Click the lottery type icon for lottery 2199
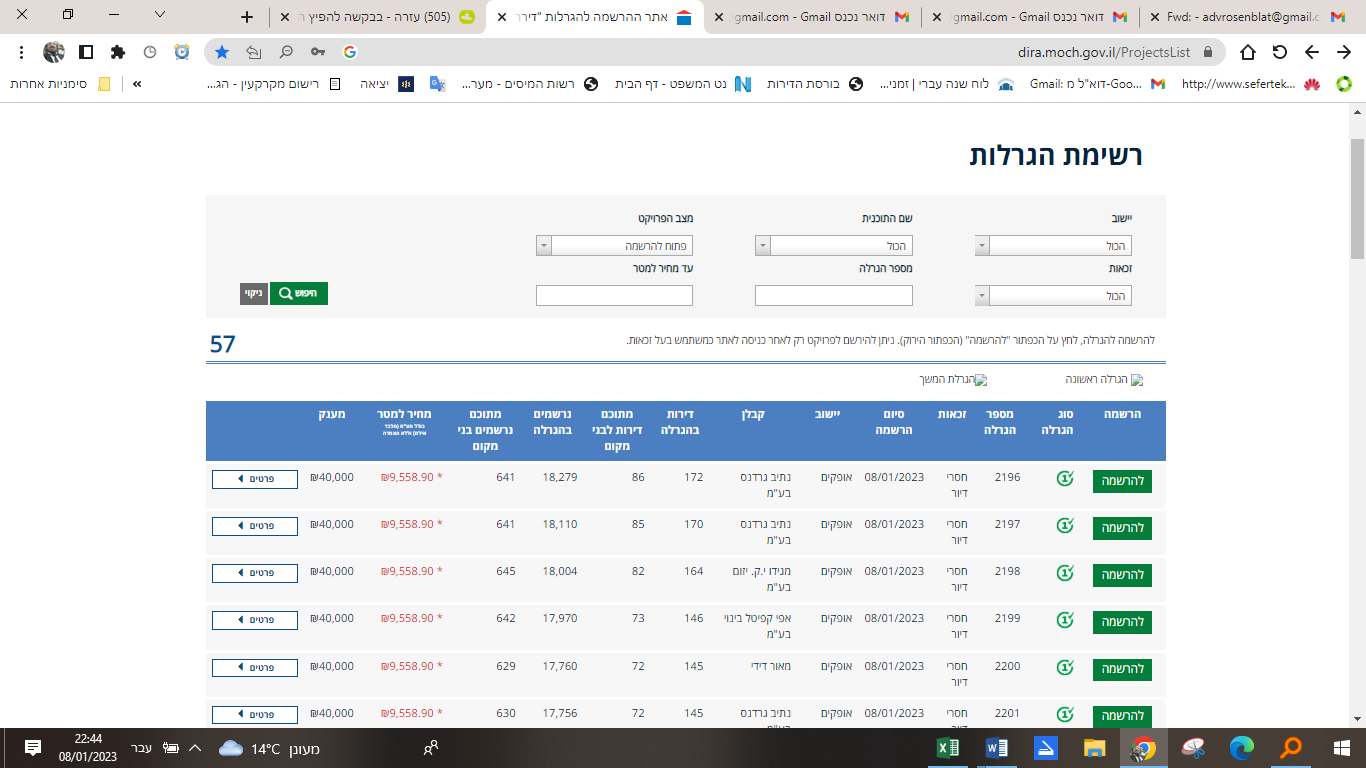The image size is (1366, 768). click(1065, 619)
